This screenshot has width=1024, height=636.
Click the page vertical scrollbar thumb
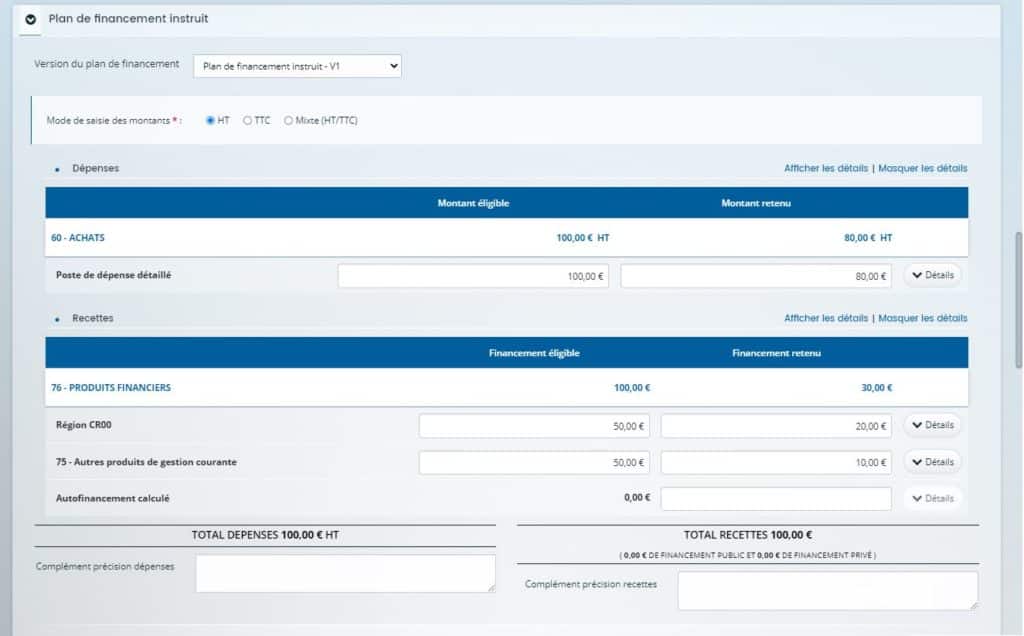tap(1018, 300)
